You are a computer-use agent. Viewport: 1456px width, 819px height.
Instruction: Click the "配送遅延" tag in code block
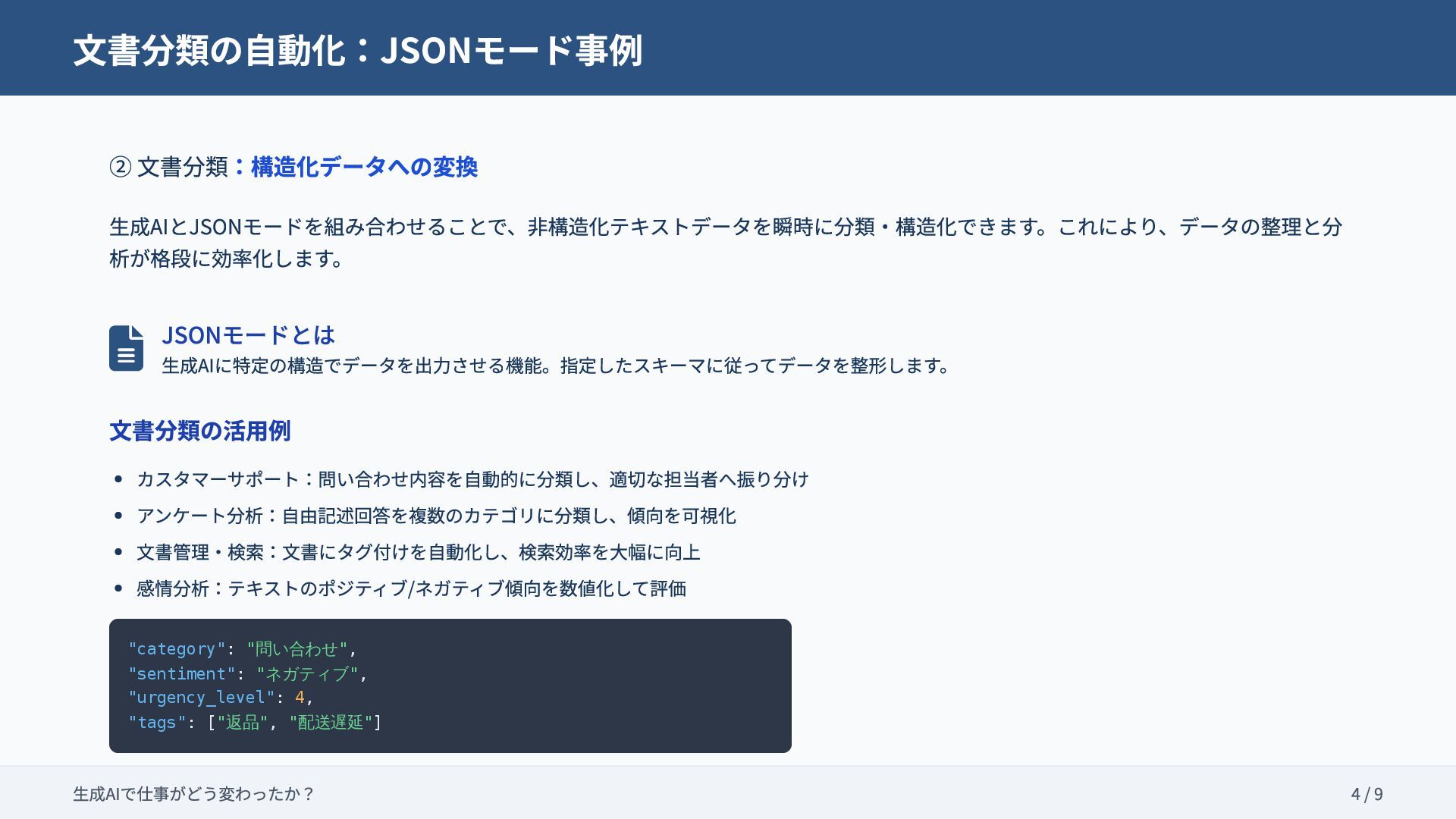[331, 722]
